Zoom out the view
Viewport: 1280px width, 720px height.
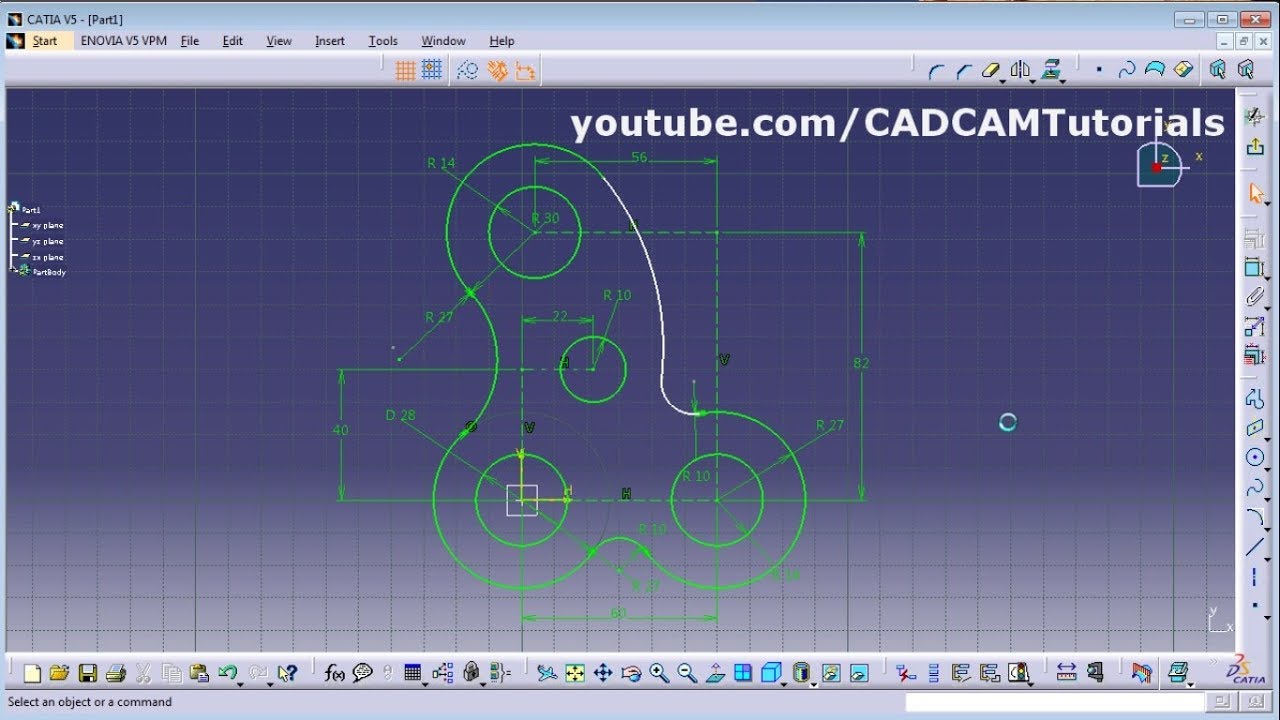point(687,673)
